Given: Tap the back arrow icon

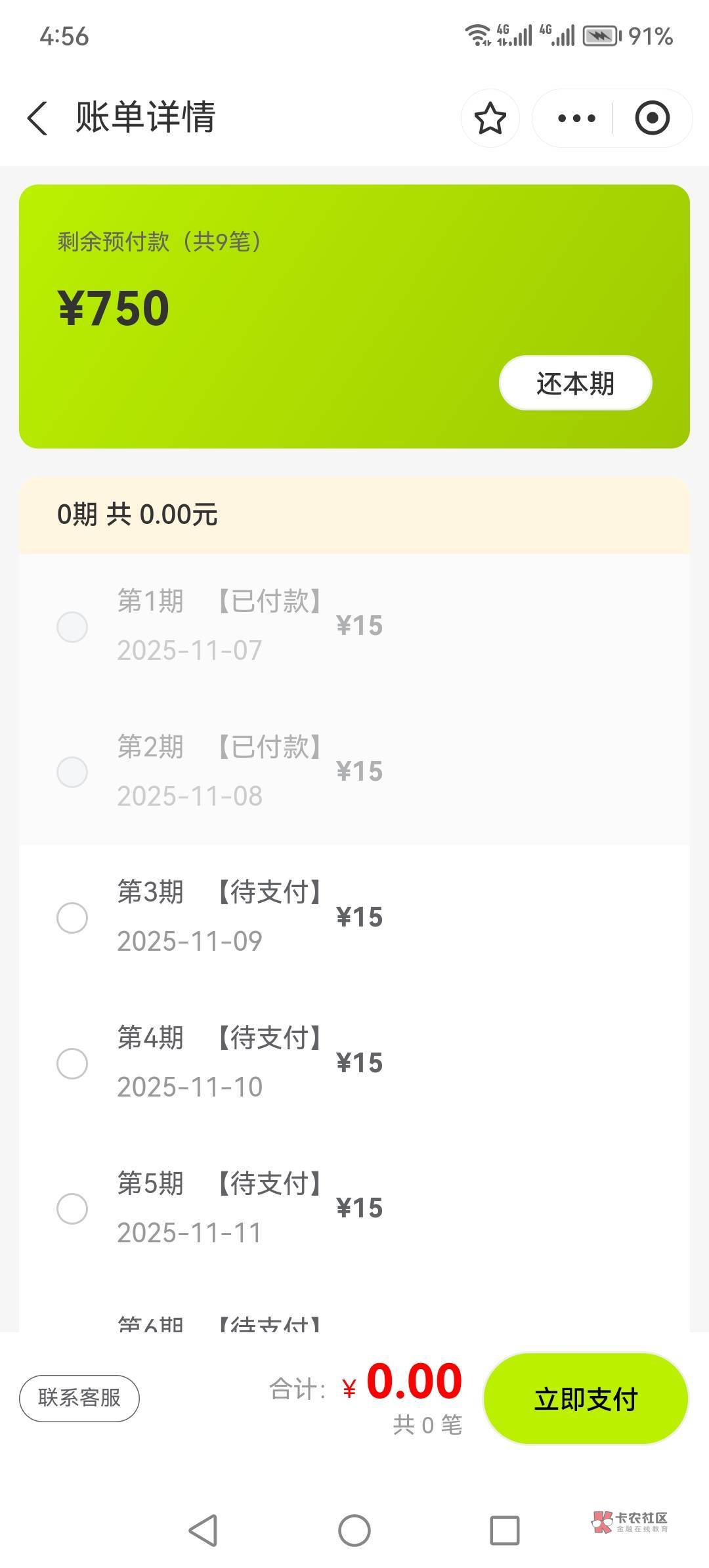Looking at the screenshot, I should pos(37,119).
